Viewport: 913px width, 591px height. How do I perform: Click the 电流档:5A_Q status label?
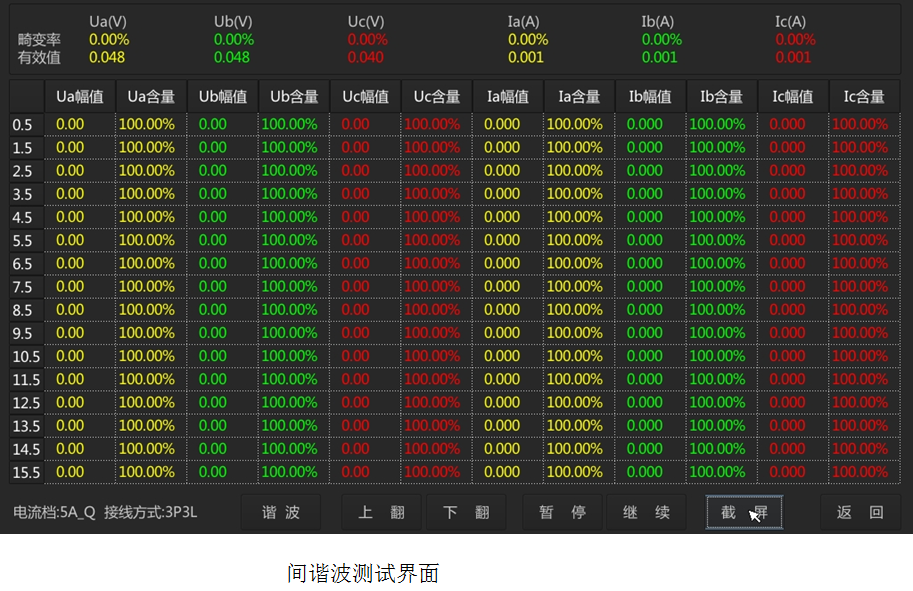tap(54, 512)
